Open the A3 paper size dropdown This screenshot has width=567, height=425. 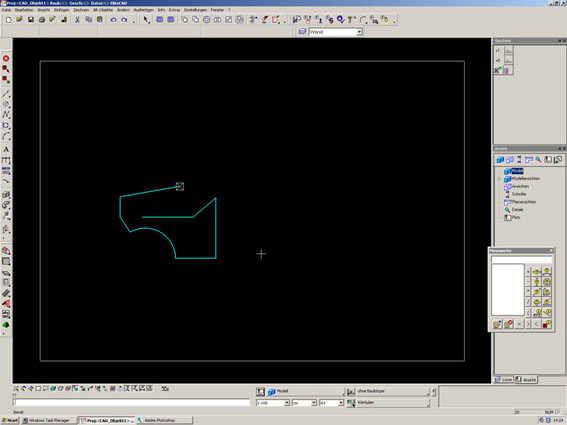(x=341, y=403)
